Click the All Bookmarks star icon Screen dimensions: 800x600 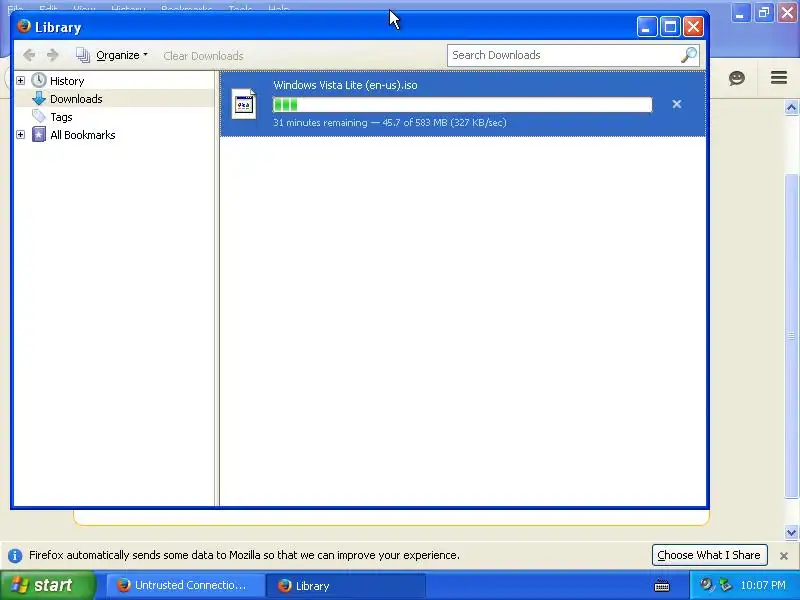click(39, 135)
